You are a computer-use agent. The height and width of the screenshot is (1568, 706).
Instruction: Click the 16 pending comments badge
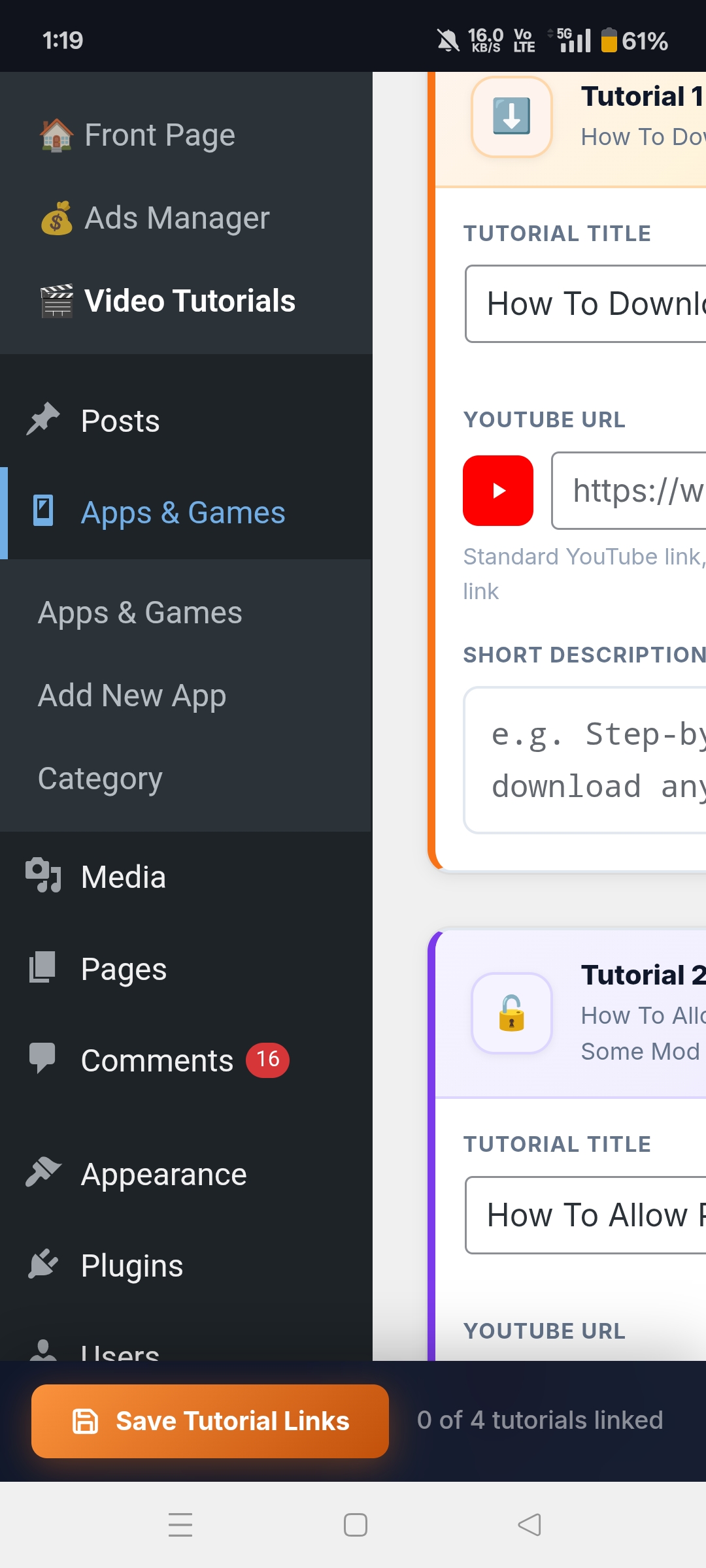click(267, 1059)
